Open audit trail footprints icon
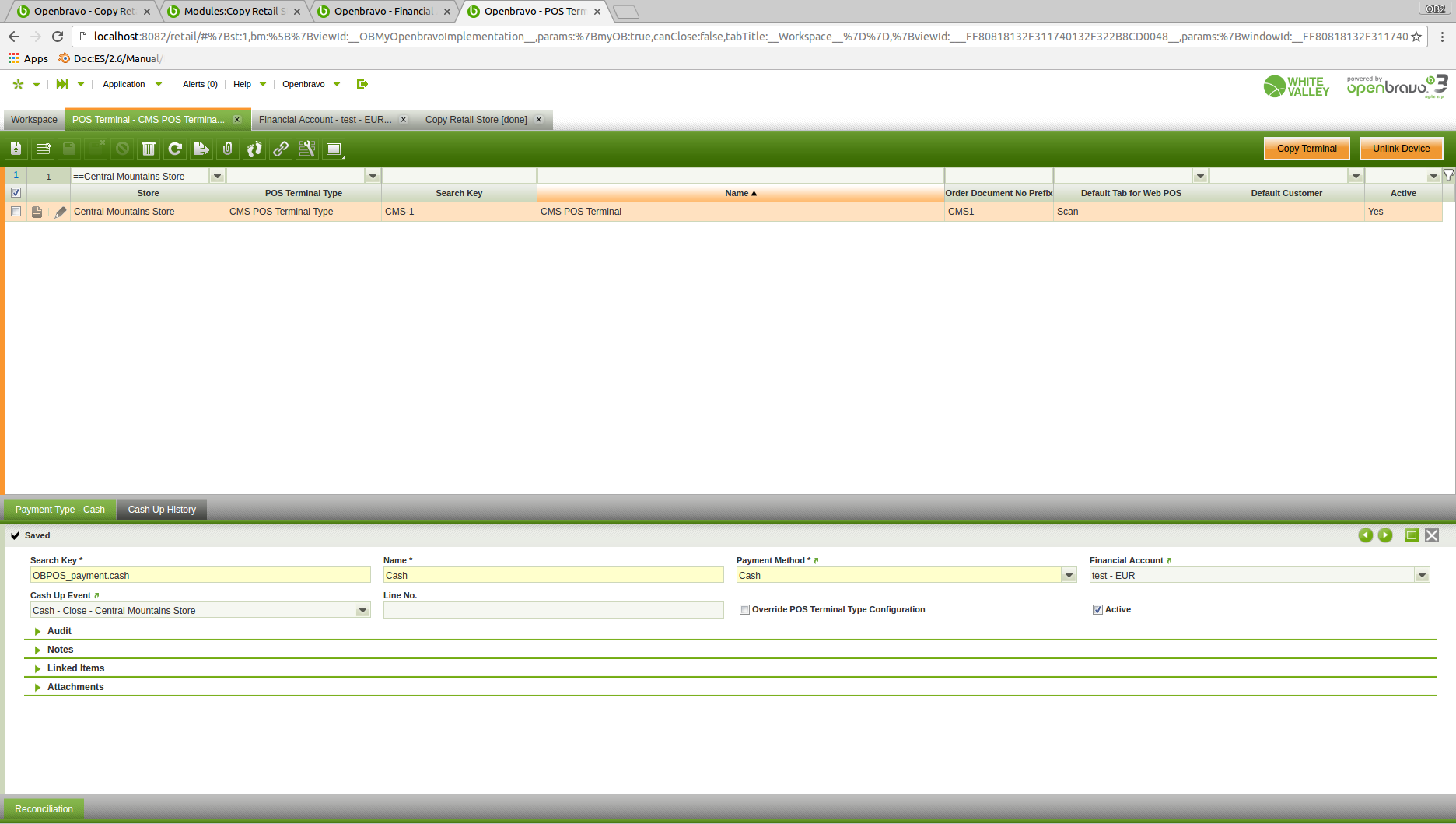This screenshot has width=1456, height=824. (254, 149)
